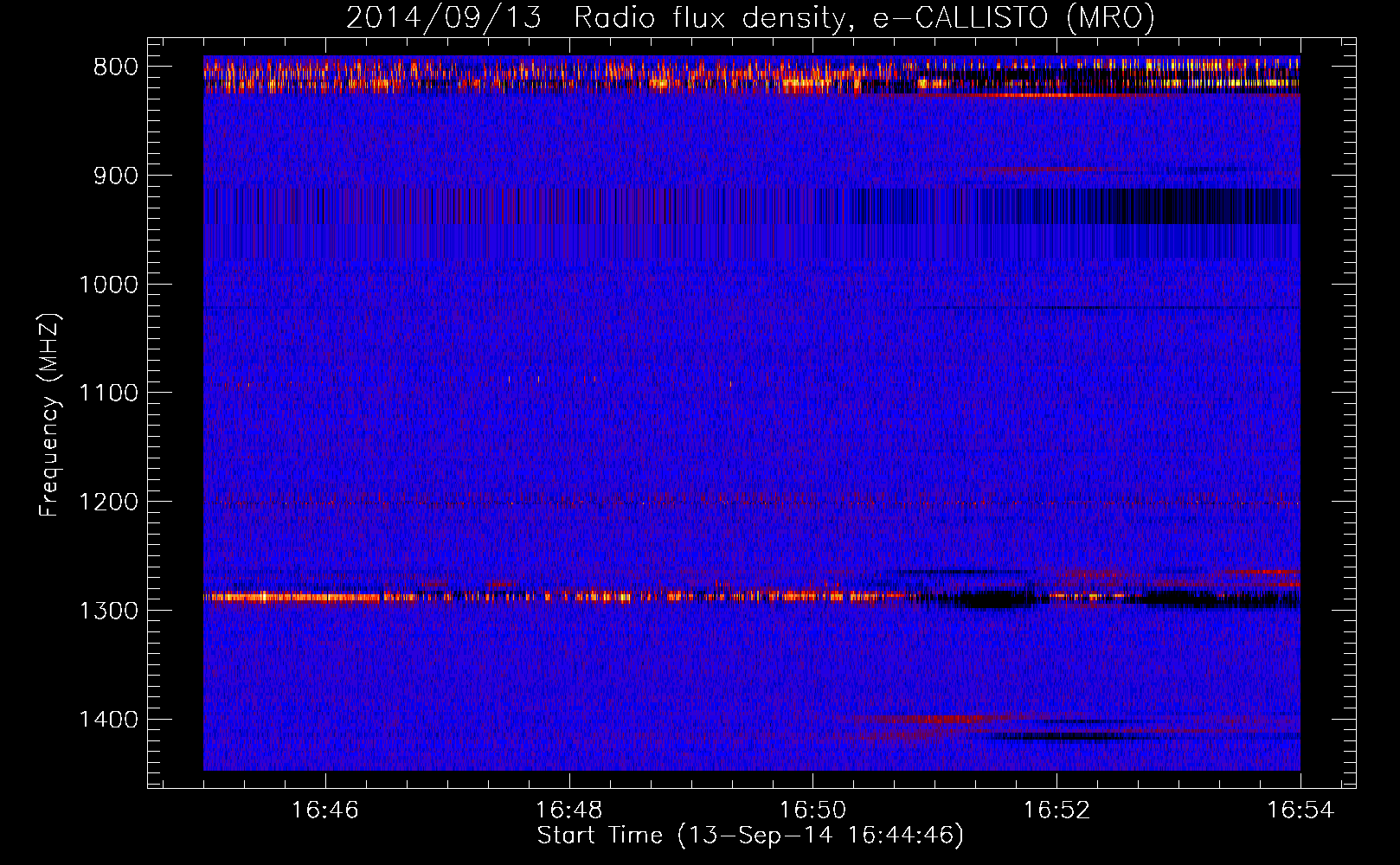The height and width of the screenshot is (865, 1400).
Task: Click the 900 frequency tick label
Action: (x=116, y=176)
